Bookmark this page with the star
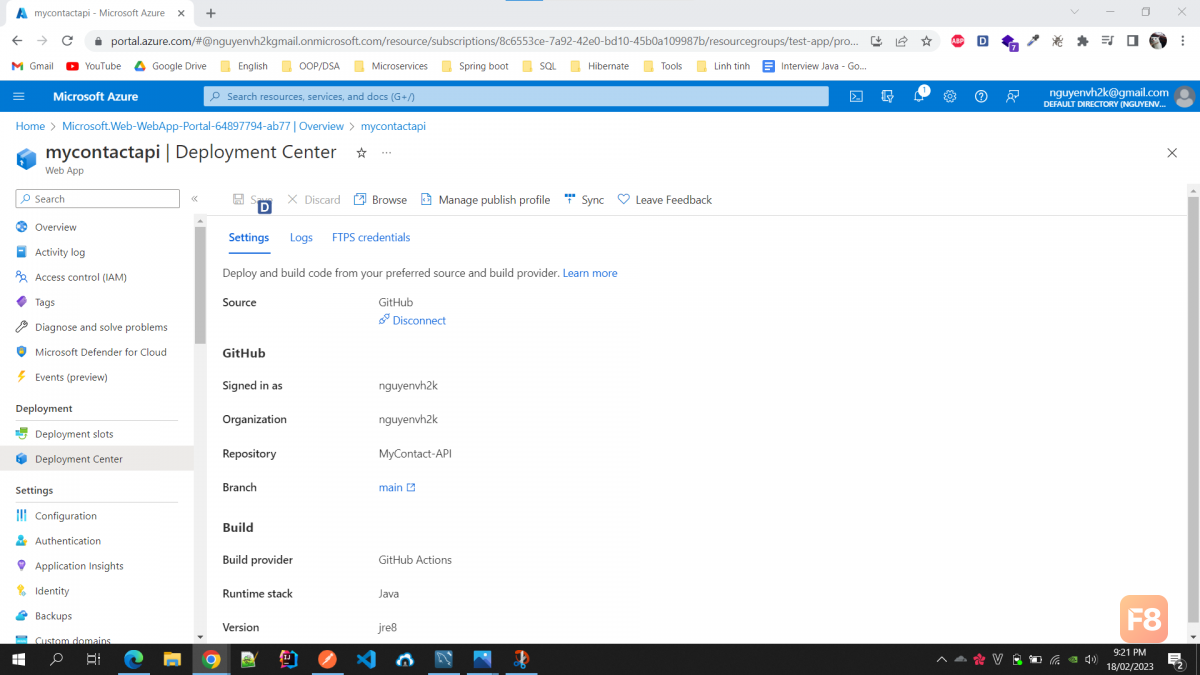Screen dimensions: 1200x675 926,41
